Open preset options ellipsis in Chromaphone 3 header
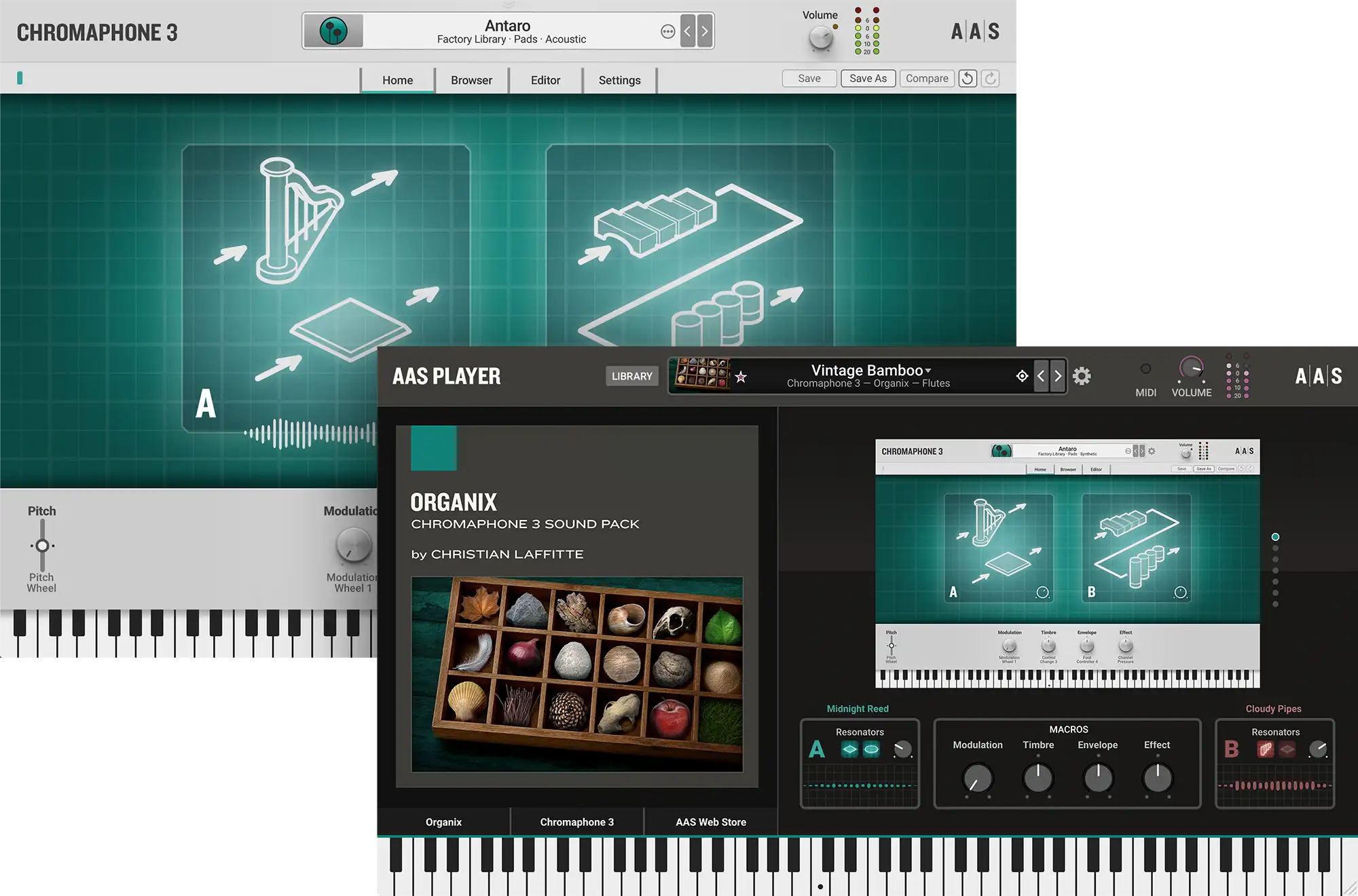 pos(667,32)
